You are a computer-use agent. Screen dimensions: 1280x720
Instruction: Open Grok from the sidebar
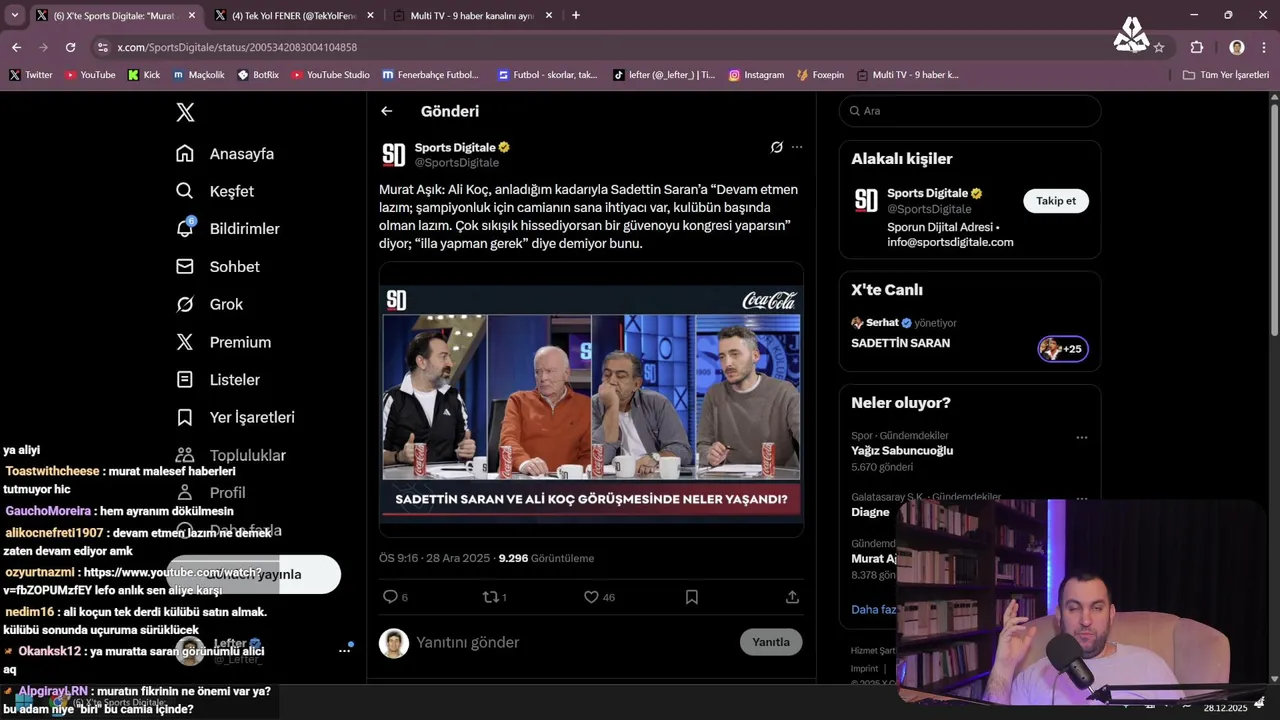[210, 304]
